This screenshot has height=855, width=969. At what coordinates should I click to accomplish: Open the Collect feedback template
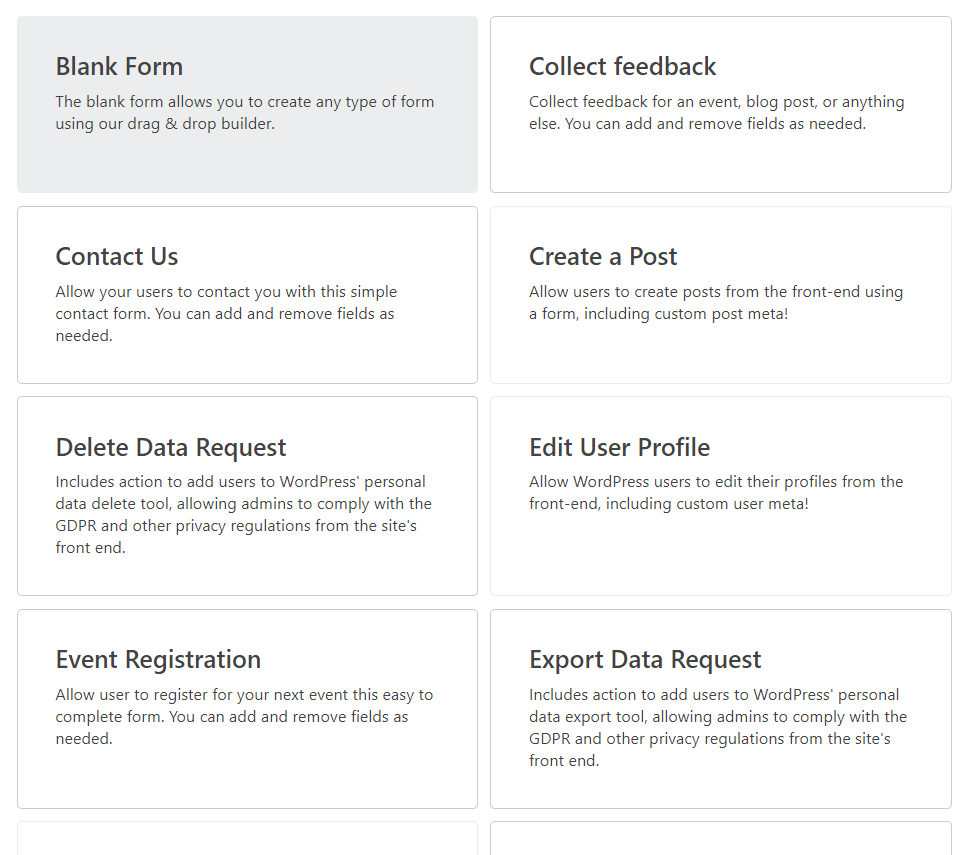721,104
